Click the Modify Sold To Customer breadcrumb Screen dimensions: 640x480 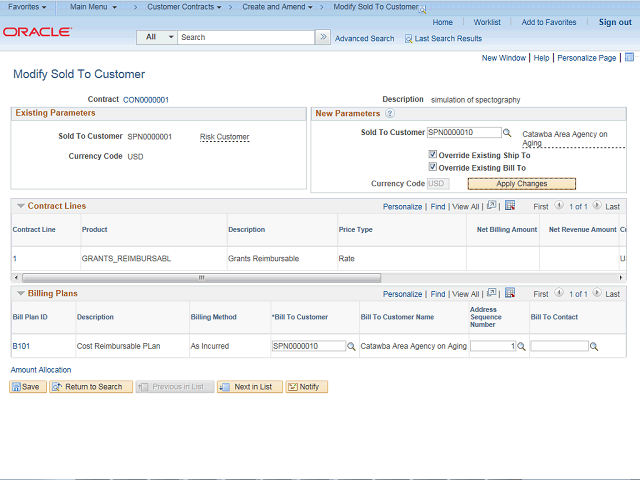(x=376, y=7)
